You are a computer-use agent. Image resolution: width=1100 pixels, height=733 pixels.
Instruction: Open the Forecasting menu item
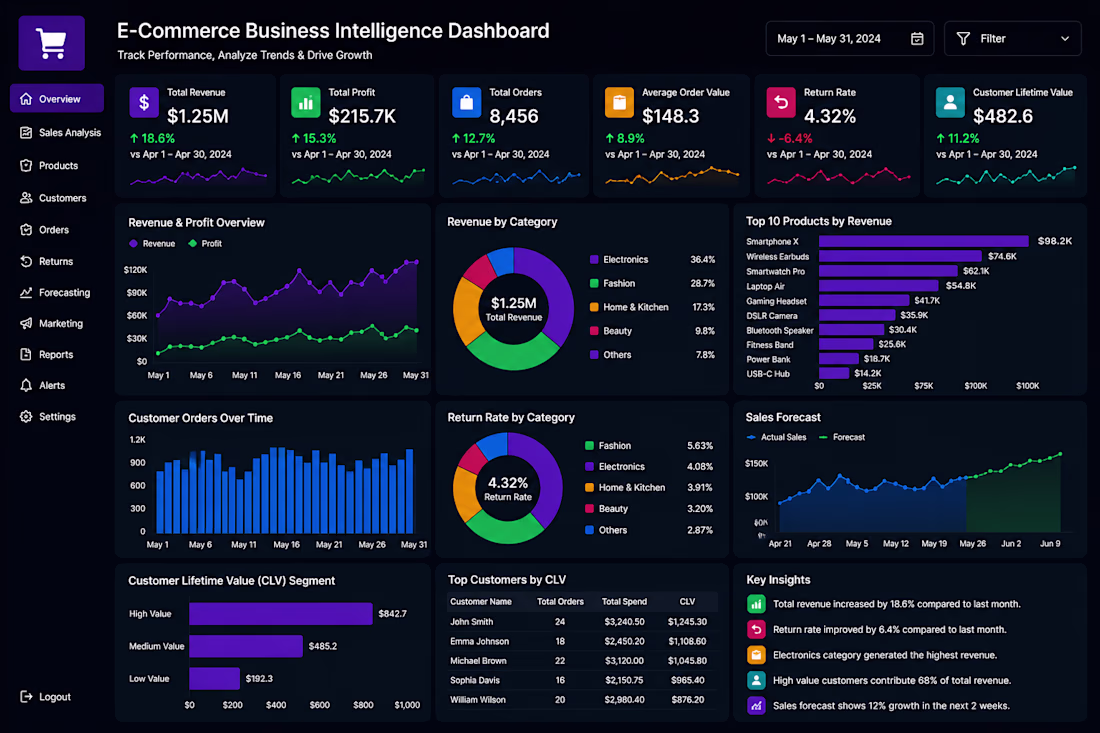[x=55, y=292]
